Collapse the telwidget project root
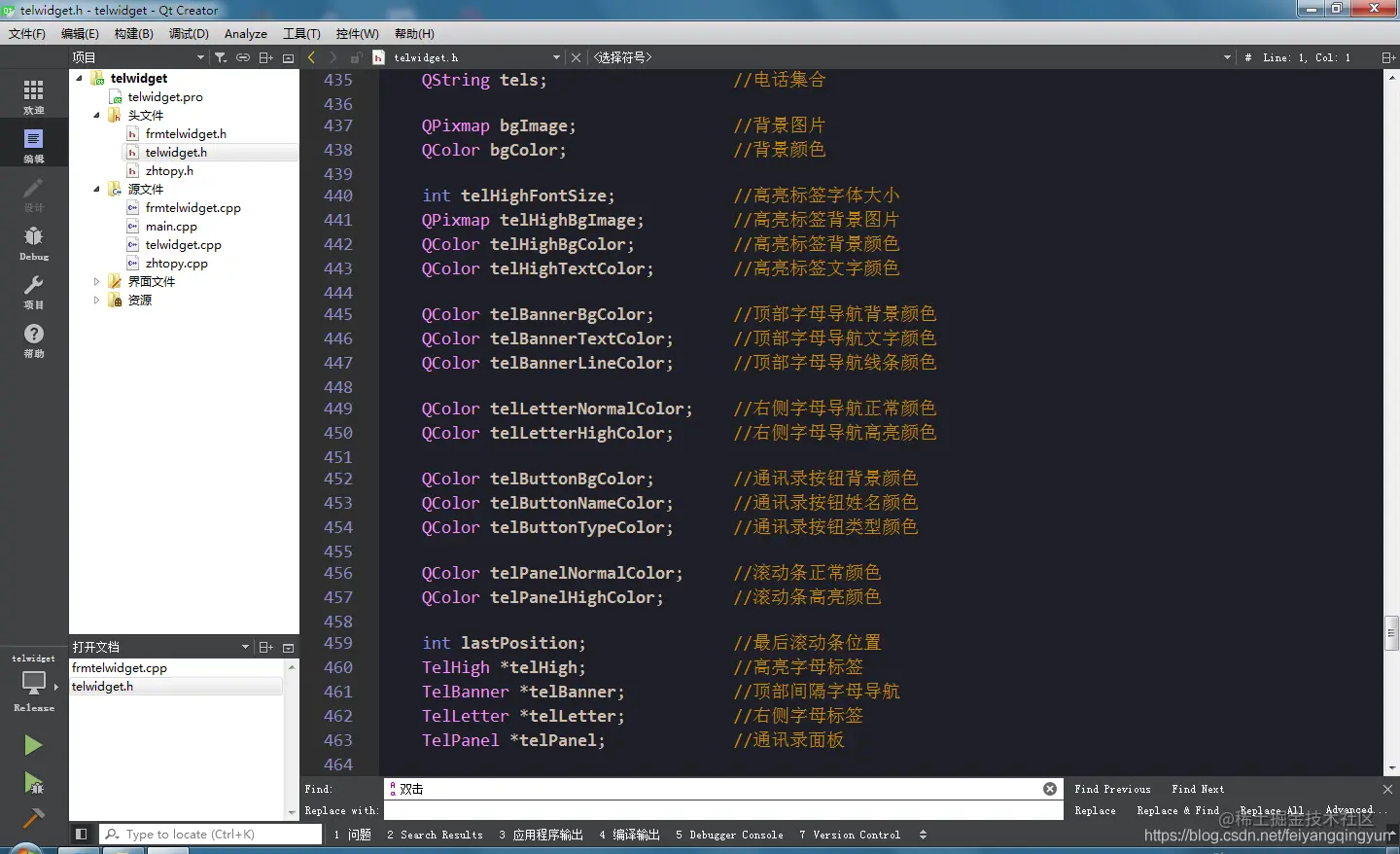The width and height of the screenshot is (1400, 854). coord(80,78)
